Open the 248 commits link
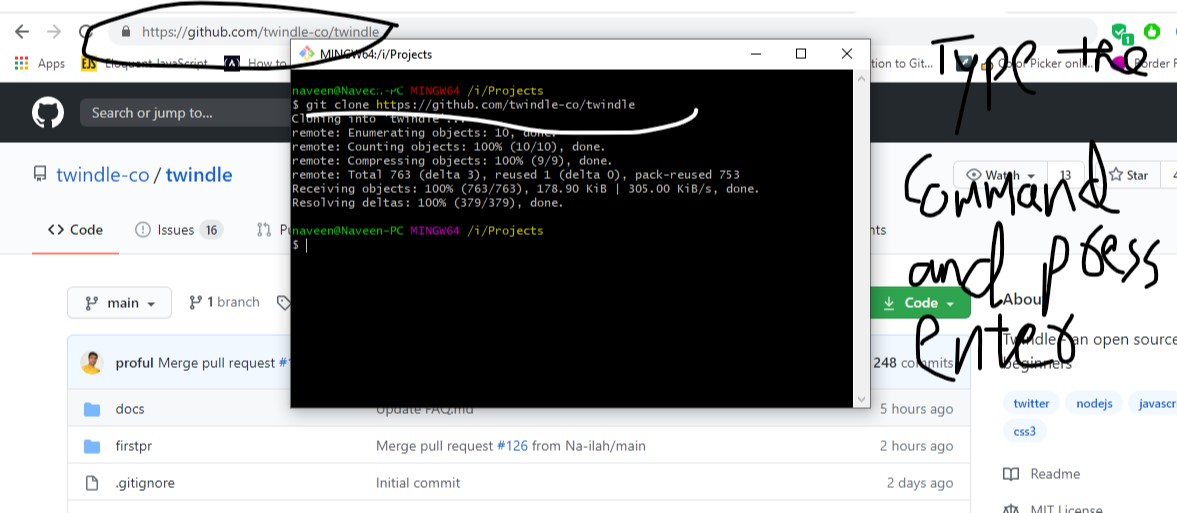Viewport: 1177px width, 513px height. [914, 363]
